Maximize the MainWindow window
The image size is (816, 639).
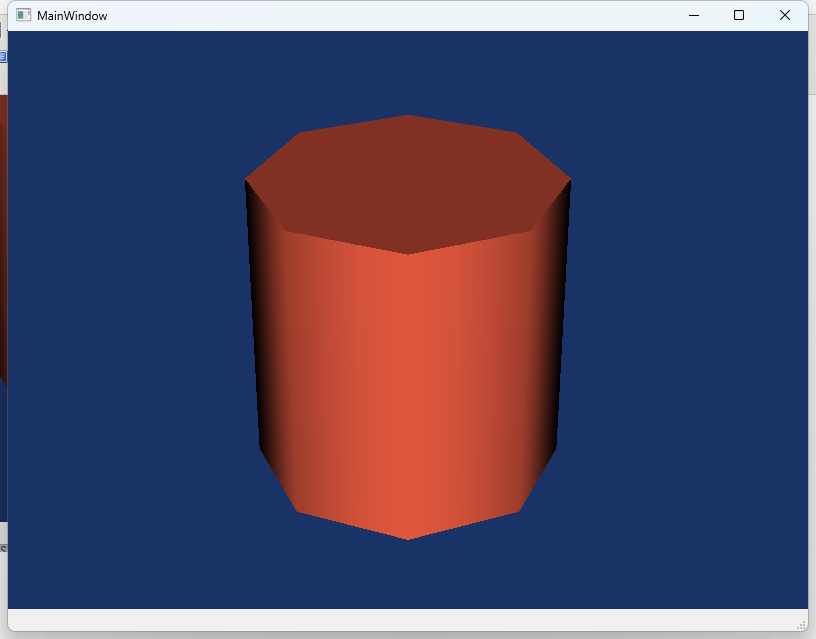pos(739,15)
